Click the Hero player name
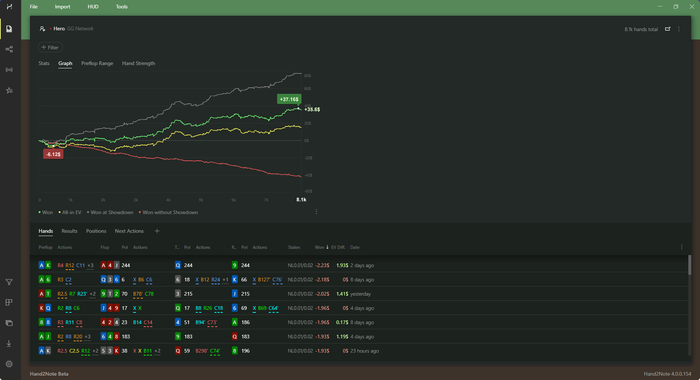The width and height of the screenshot is (700, 380). (x=59, y=29)
